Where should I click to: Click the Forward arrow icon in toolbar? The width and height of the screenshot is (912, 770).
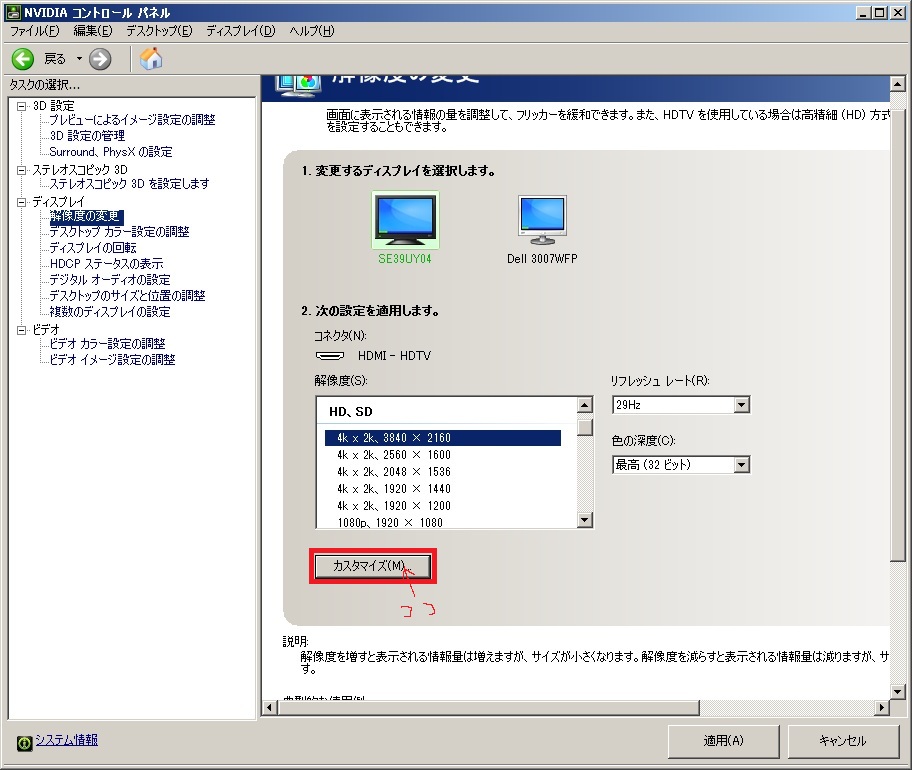coord(100,59)
